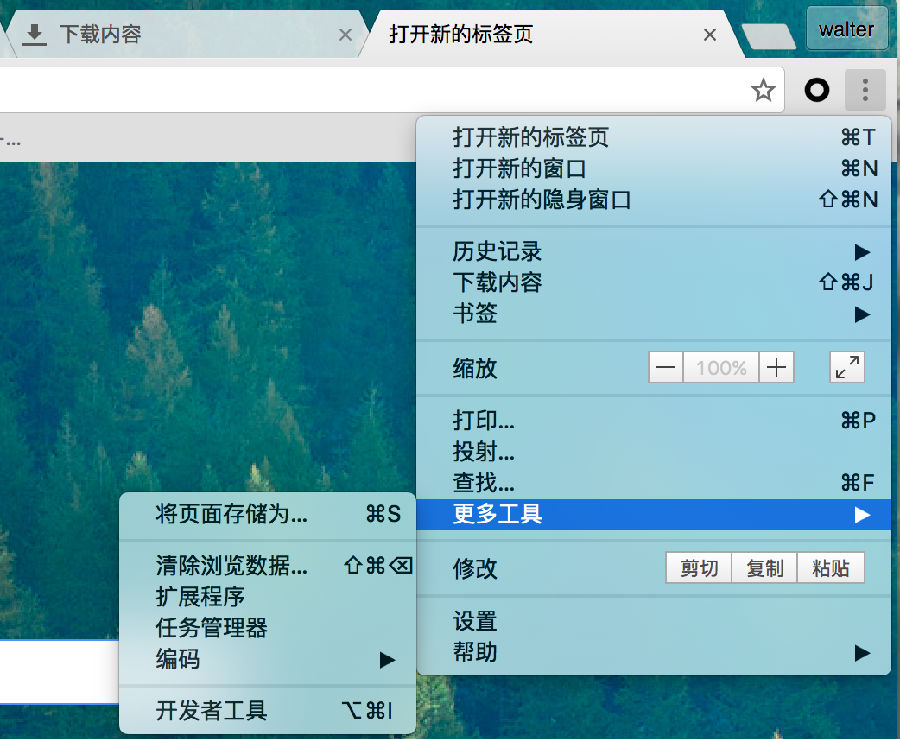
Task: Expand the 历史记录 submenu
Action: (x=654, y=252)
